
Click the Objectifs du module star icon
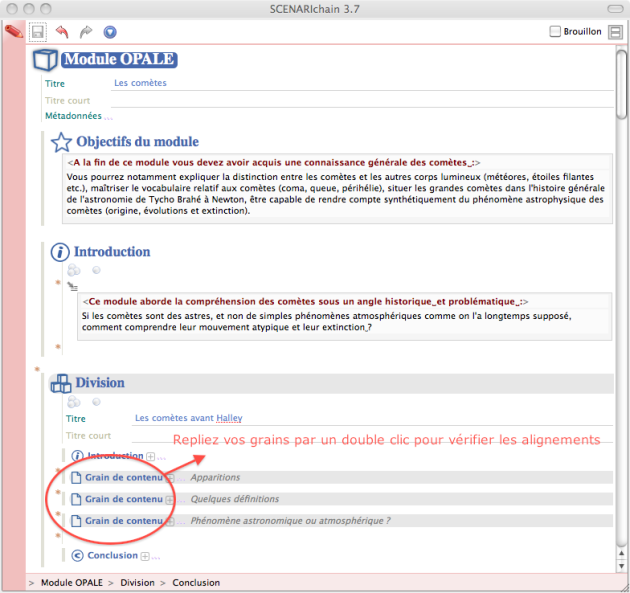coord(61,142)
